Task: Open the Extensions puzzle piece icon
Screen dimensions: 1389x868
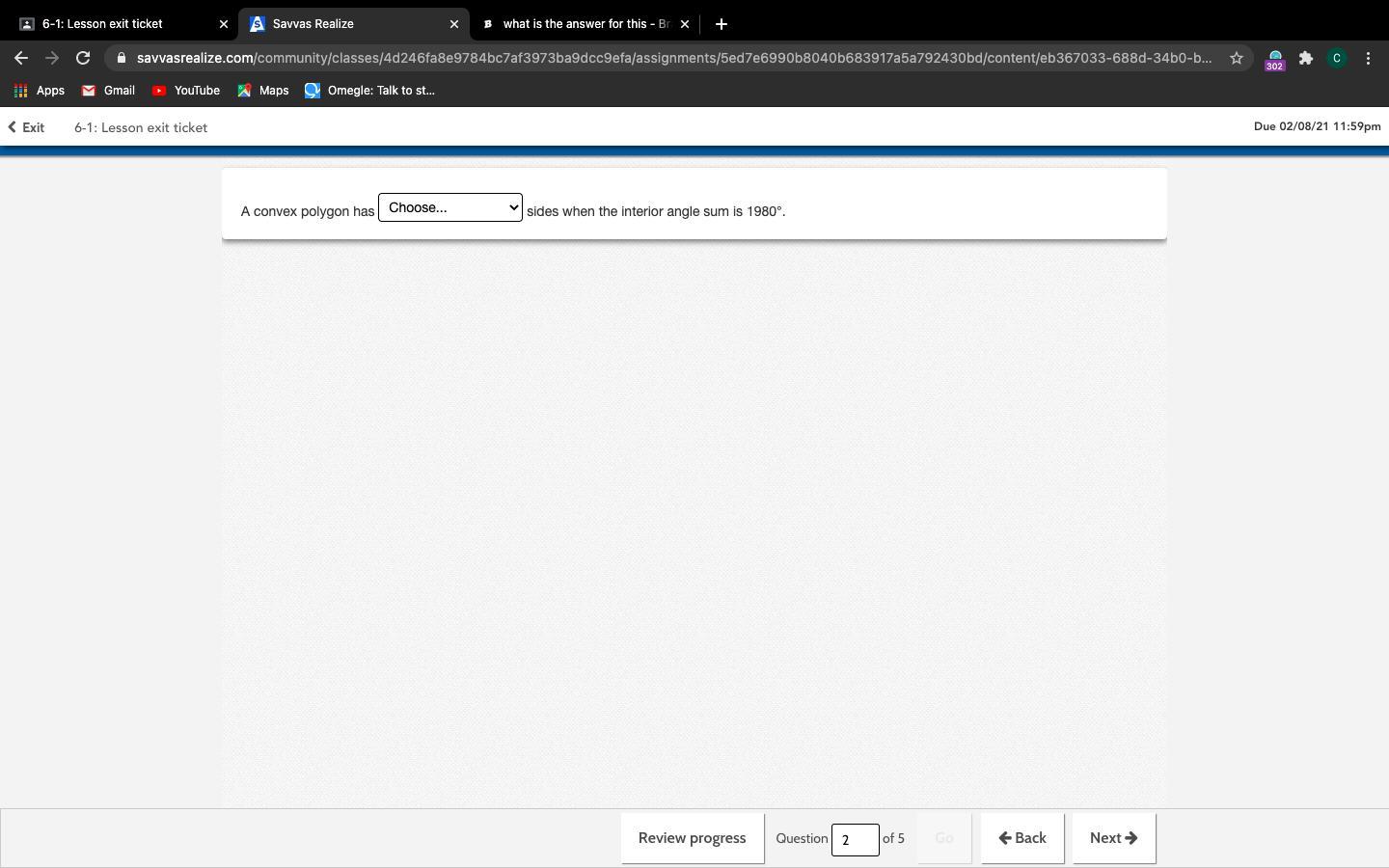Action: click(1305, 58)
